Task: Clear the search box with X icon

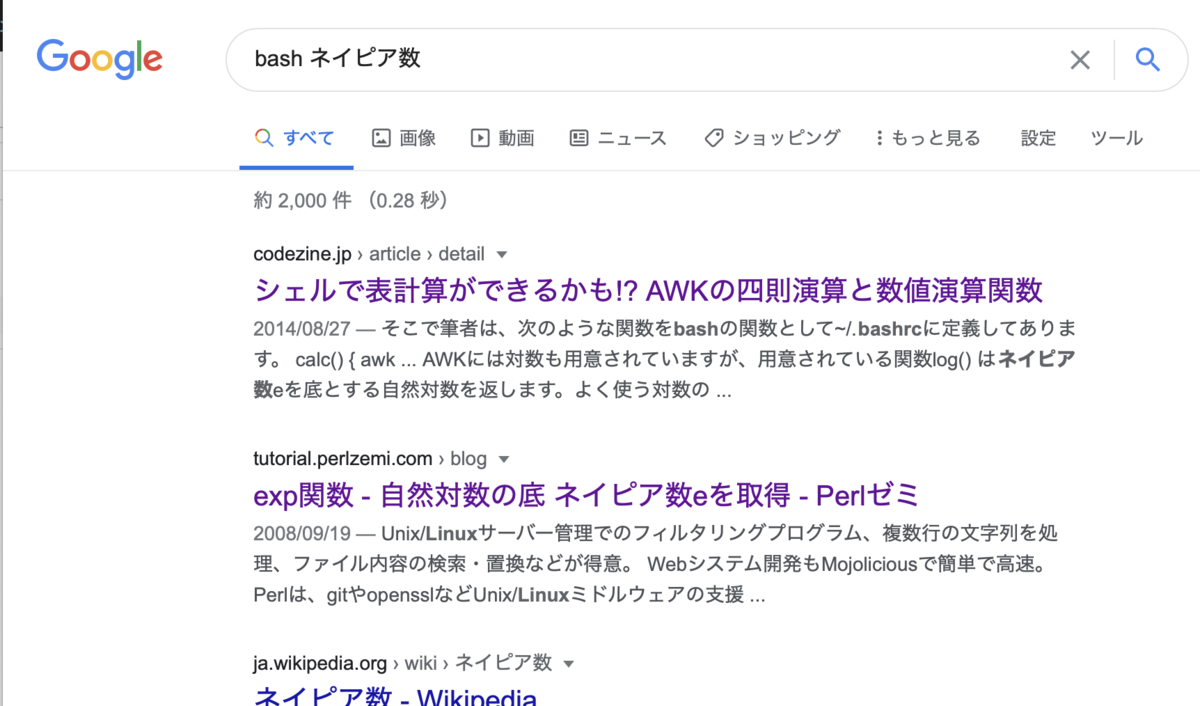Action: [x=1080, y=60]
